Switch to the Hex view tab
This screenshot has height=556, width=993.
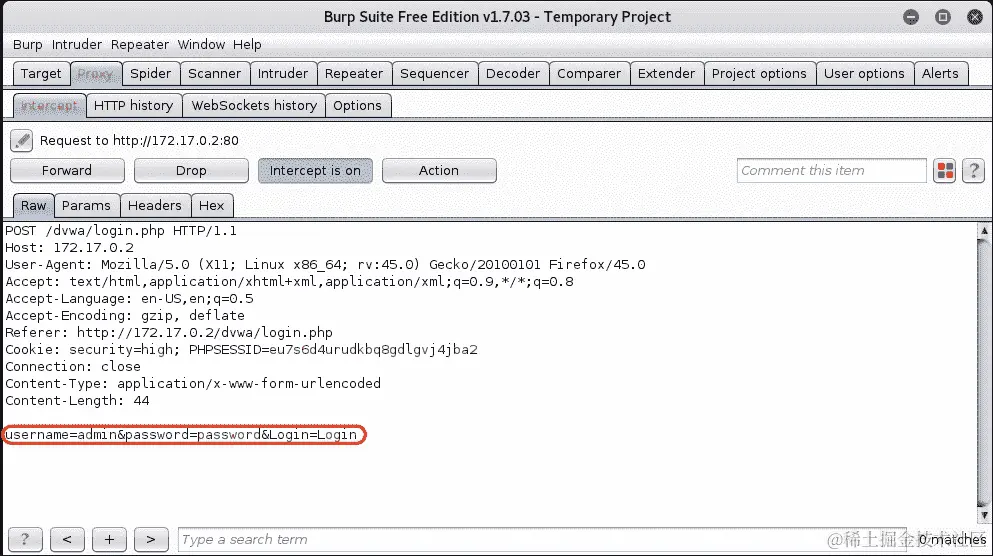click(212, 206)
